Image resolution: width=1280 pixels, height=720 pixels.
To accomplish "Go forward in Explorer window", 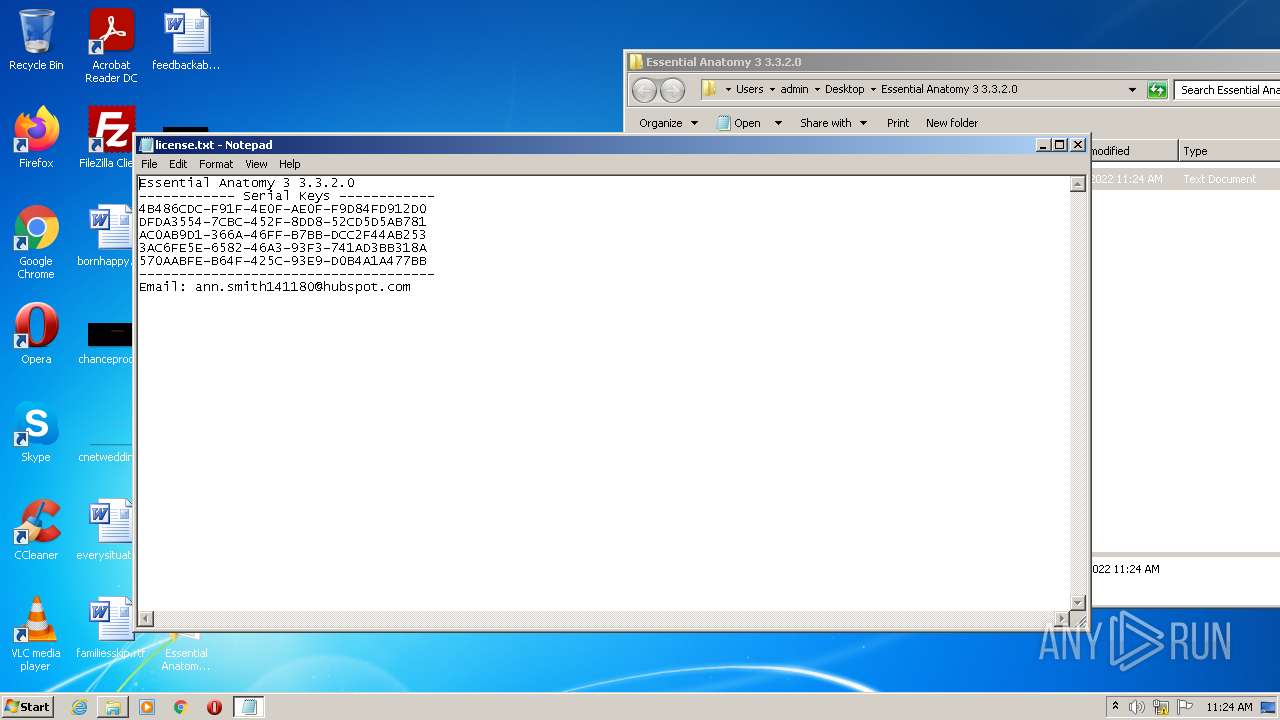I will pyautogui.click(x=673, y=90).
